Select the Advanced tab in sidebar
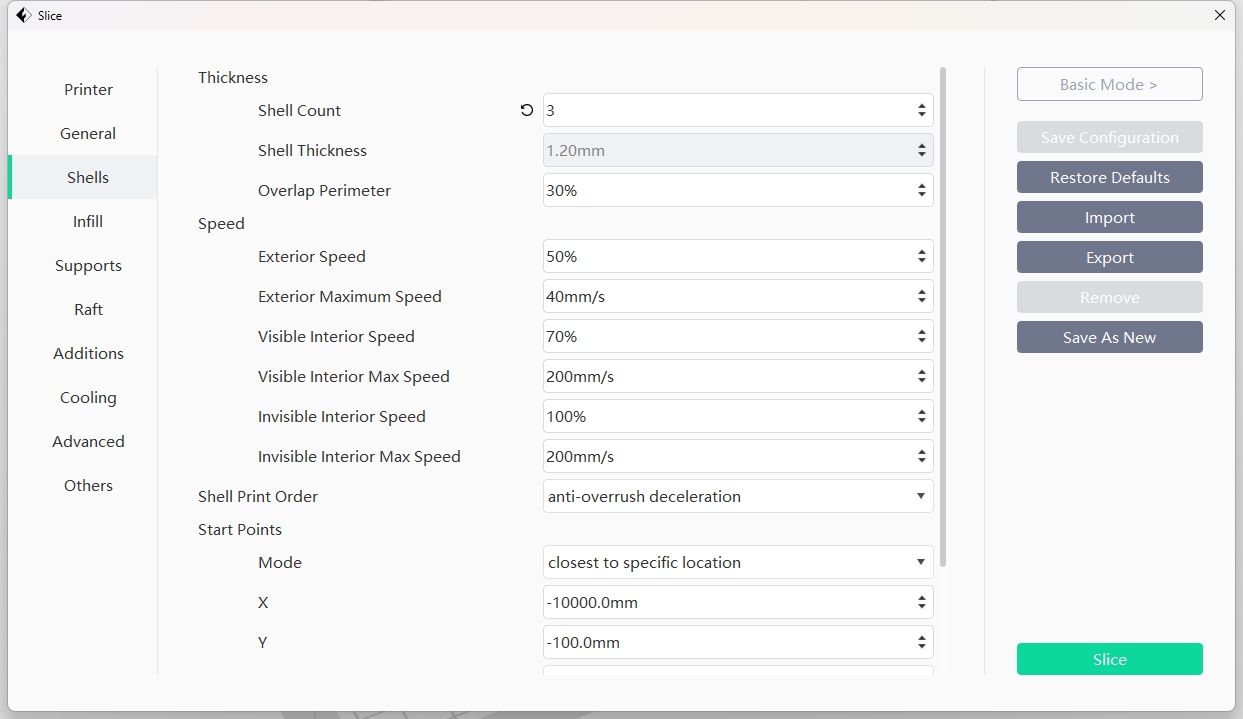This screenshot has width=1243, height=719. 88,442
